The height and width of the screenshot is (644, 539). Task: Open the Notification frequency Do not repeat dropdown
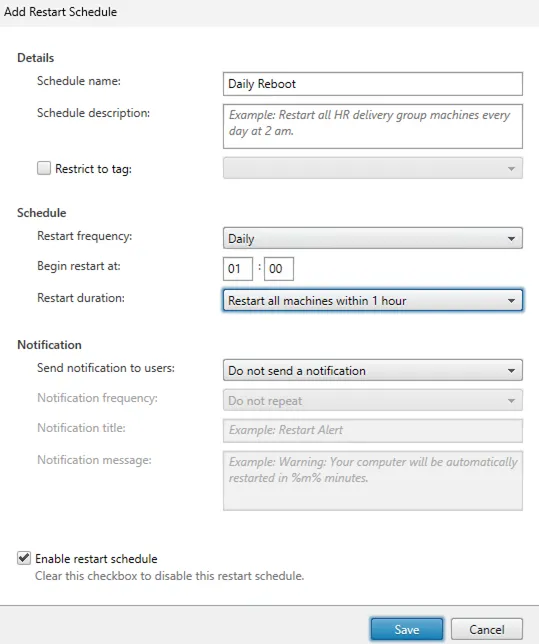tap(373, 400)
